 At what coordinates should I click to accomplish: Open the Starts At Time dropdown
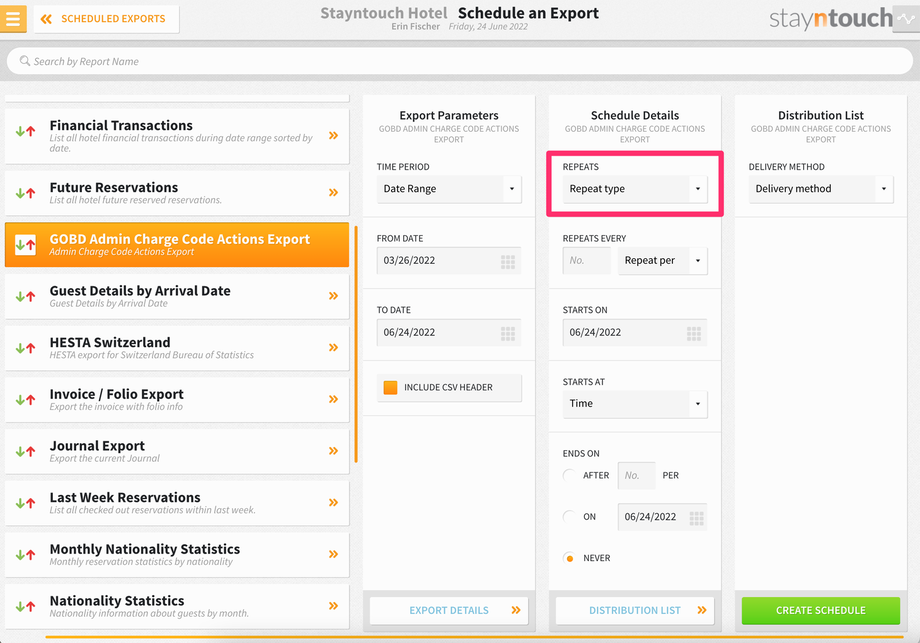635,404
